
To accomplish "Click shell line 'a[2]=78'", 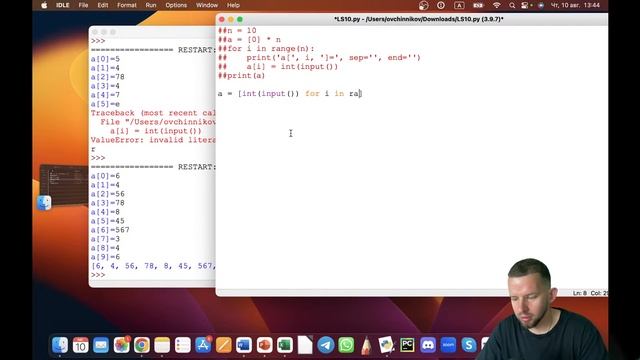I will tap(108, 77).
